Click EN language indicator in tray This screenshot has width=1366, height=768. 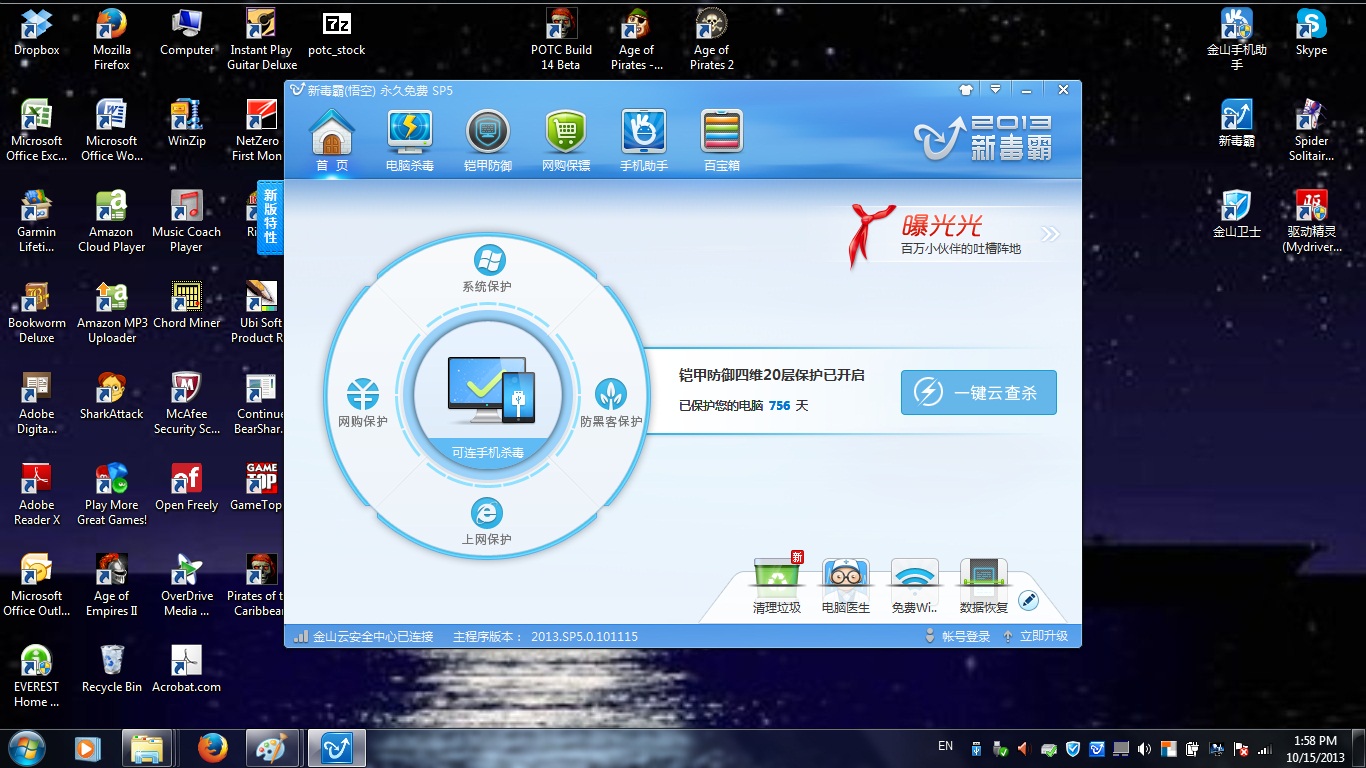click(x=945, y=746)
